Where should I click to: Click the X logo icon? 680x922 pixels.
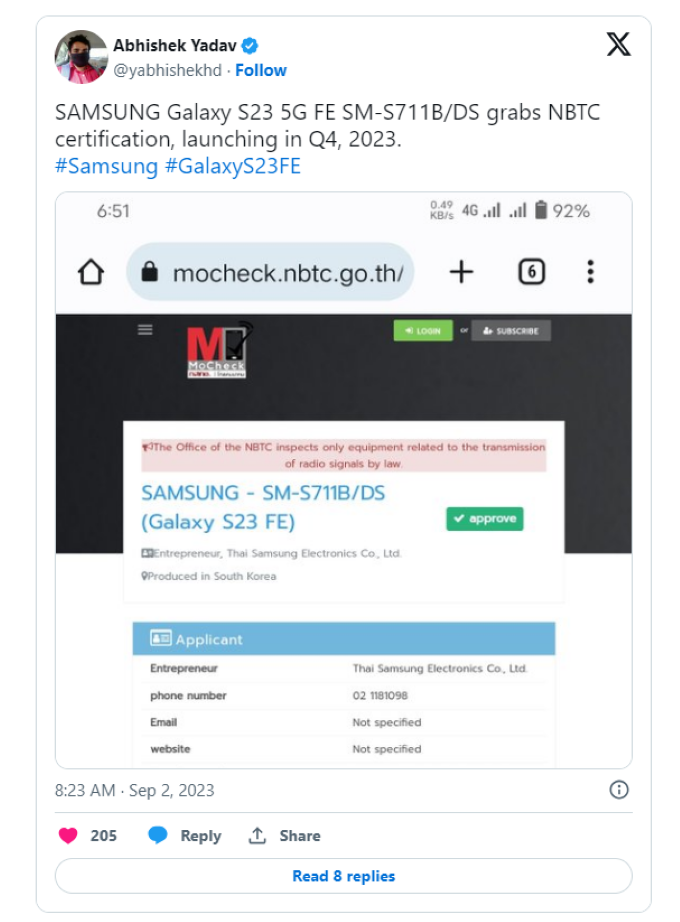(618, 45)
